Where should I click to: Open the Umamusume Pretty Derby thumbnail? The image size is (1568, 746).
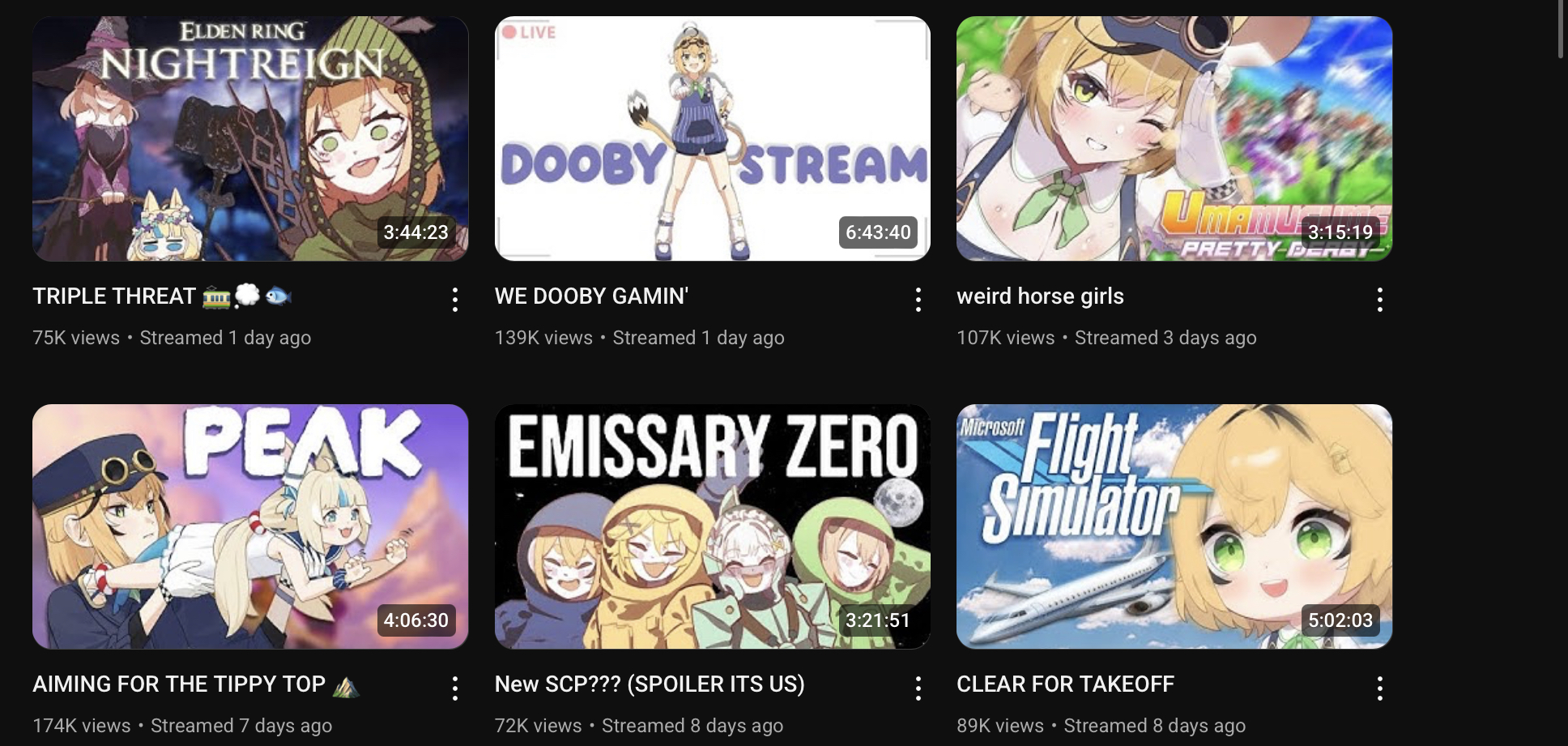point(1174,139)
